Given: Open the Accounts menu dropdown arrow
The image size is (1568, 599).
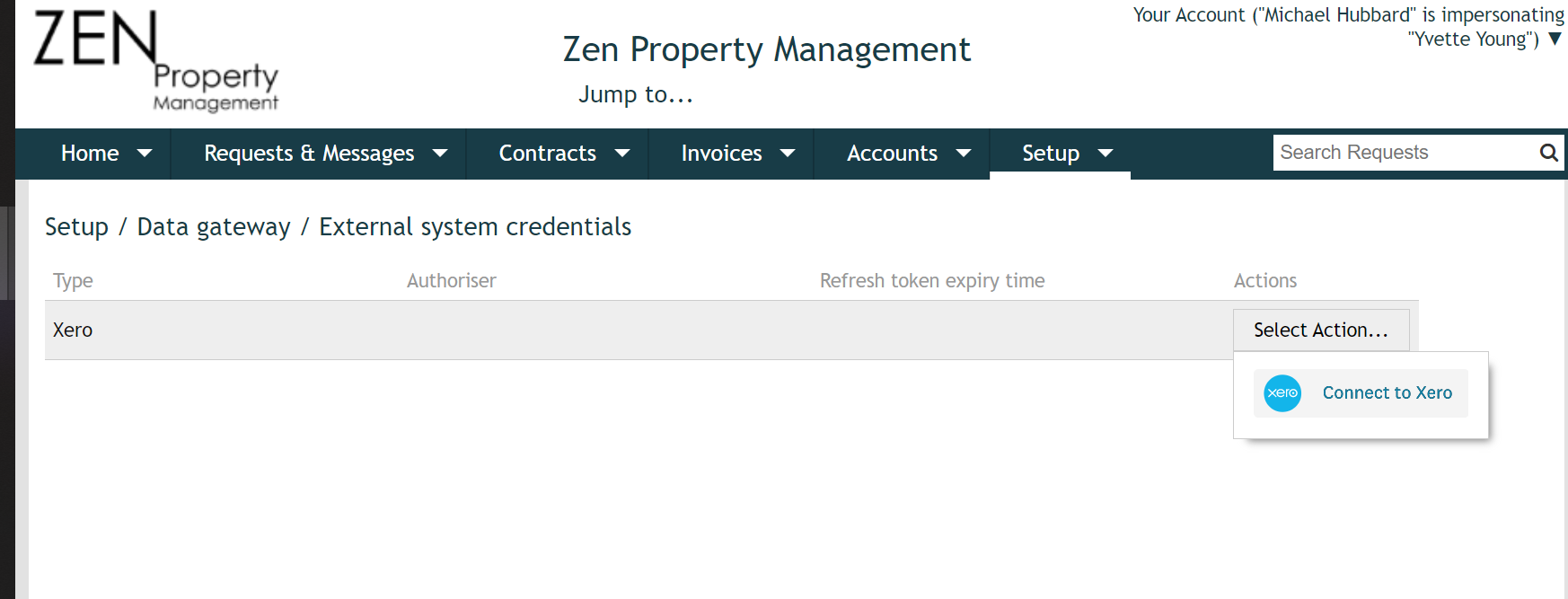Looking at the screenshot, I should [963, 153].
